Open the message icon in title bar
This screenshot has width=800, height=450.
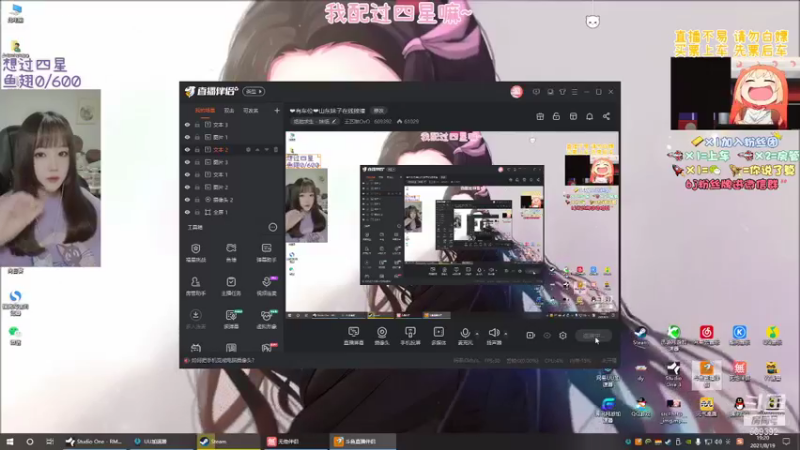(536, 92)
